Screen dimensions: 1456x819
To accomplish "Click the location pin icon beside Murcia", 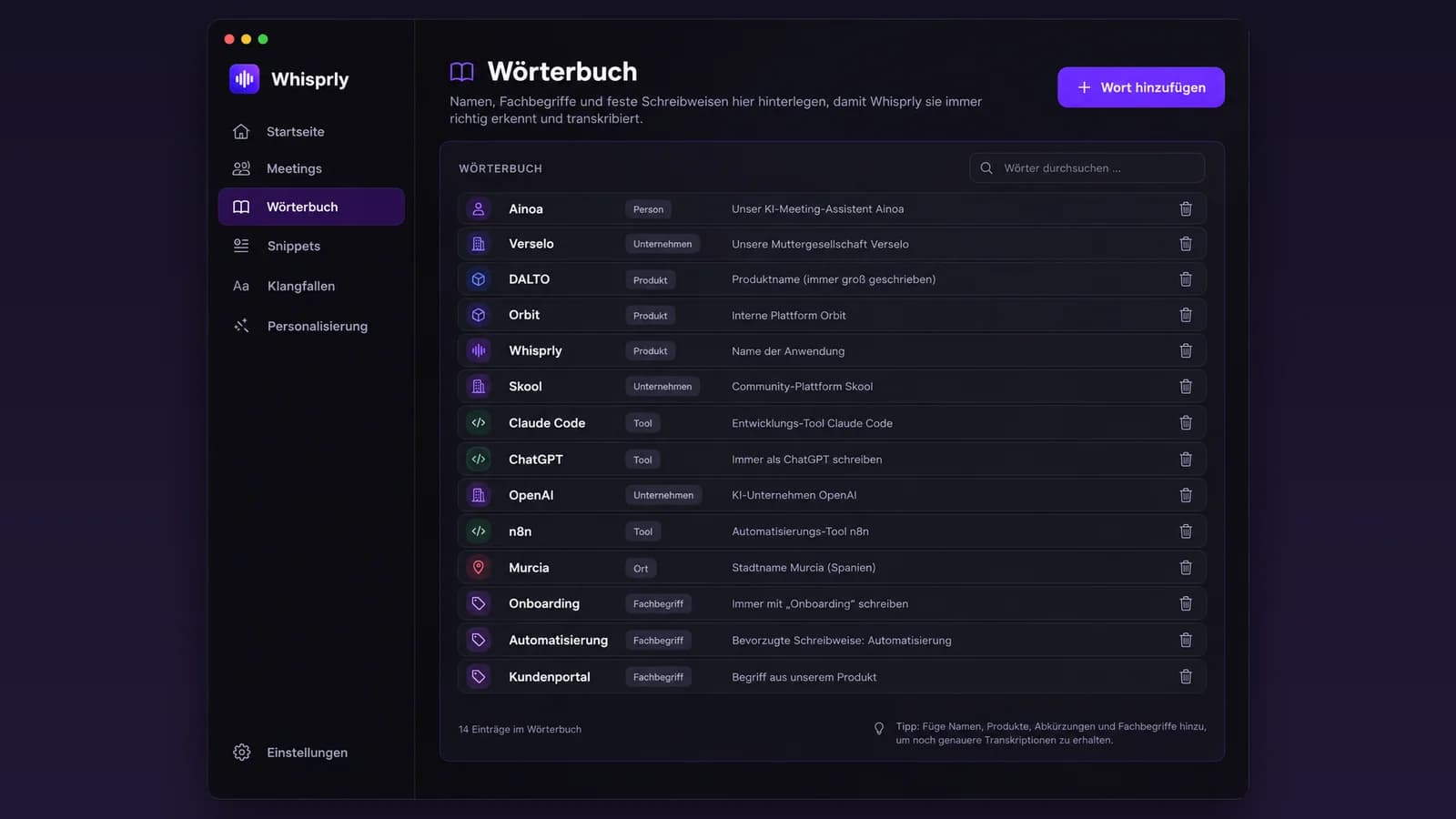I will [x=479, y=567].
